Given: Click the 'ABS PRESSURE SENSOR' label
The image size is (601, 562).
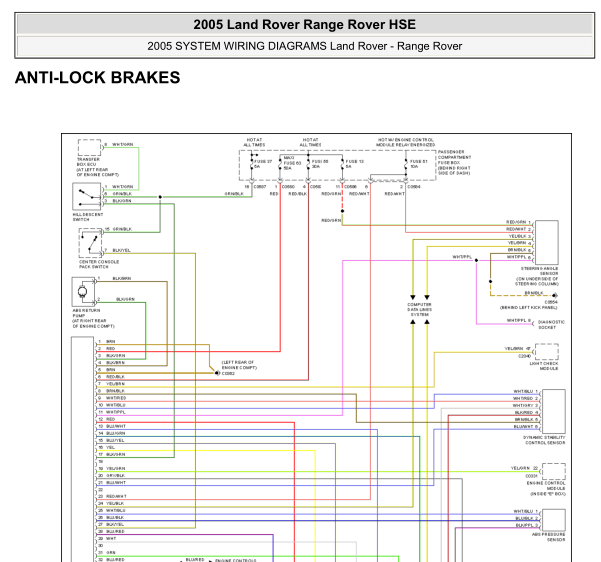Looking at the screenshot, I should [548, 537].
